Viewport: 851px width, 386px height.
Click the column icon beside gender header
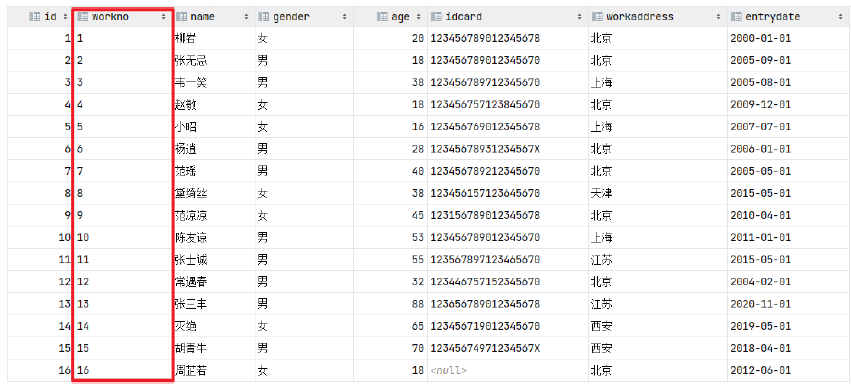point(264,17)
